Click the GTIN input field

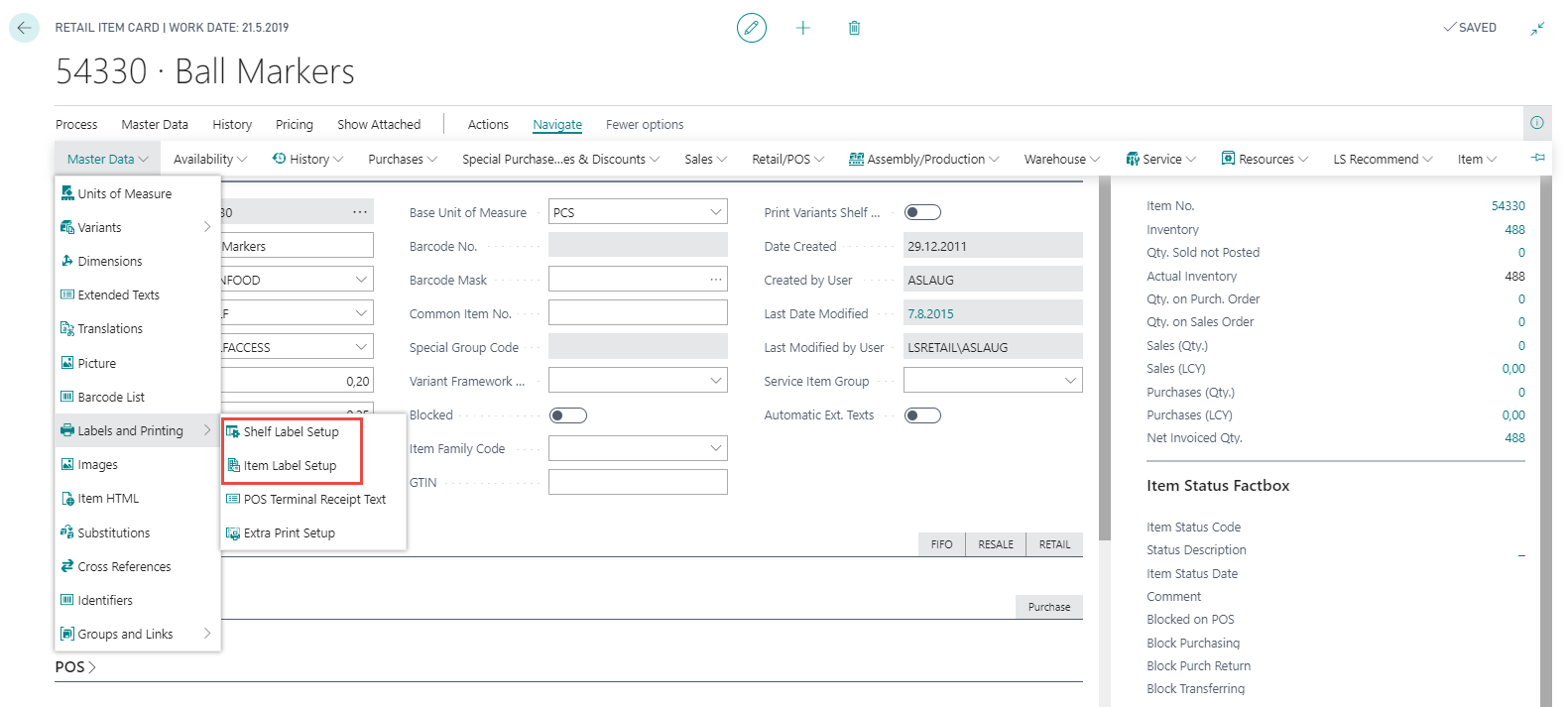637,483
